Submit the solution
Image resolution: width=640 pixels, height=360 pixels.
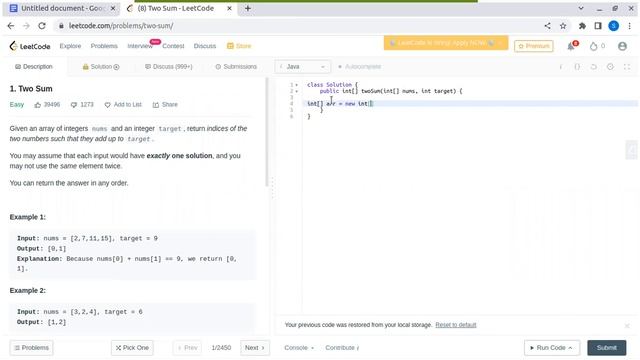coord(607,348)
